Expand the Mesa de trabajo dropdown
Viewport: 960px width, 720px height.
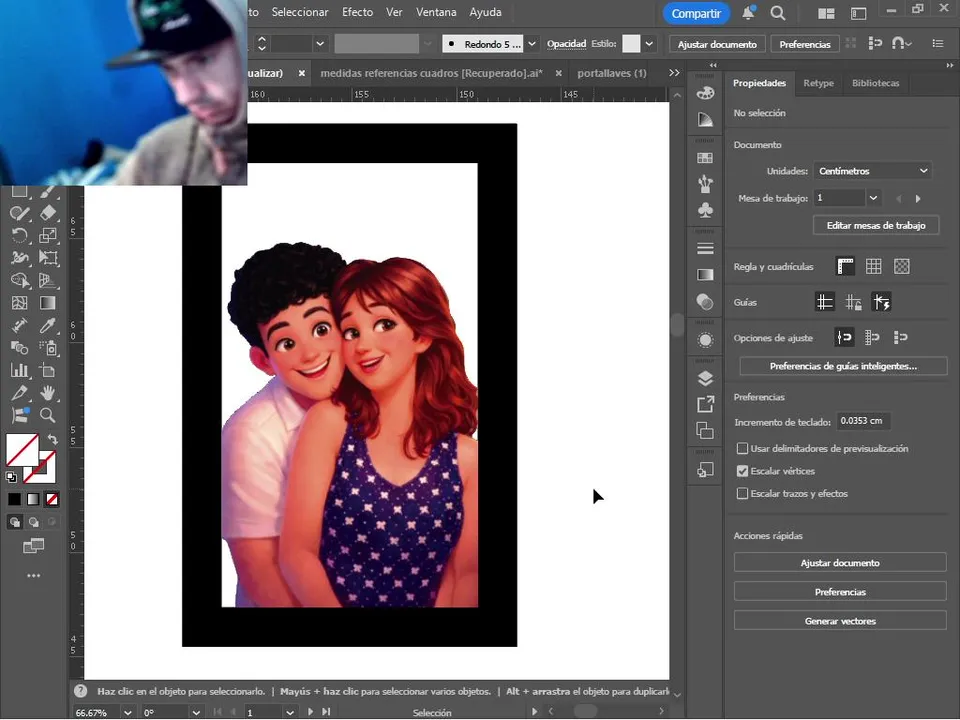(x=873, y=198)
